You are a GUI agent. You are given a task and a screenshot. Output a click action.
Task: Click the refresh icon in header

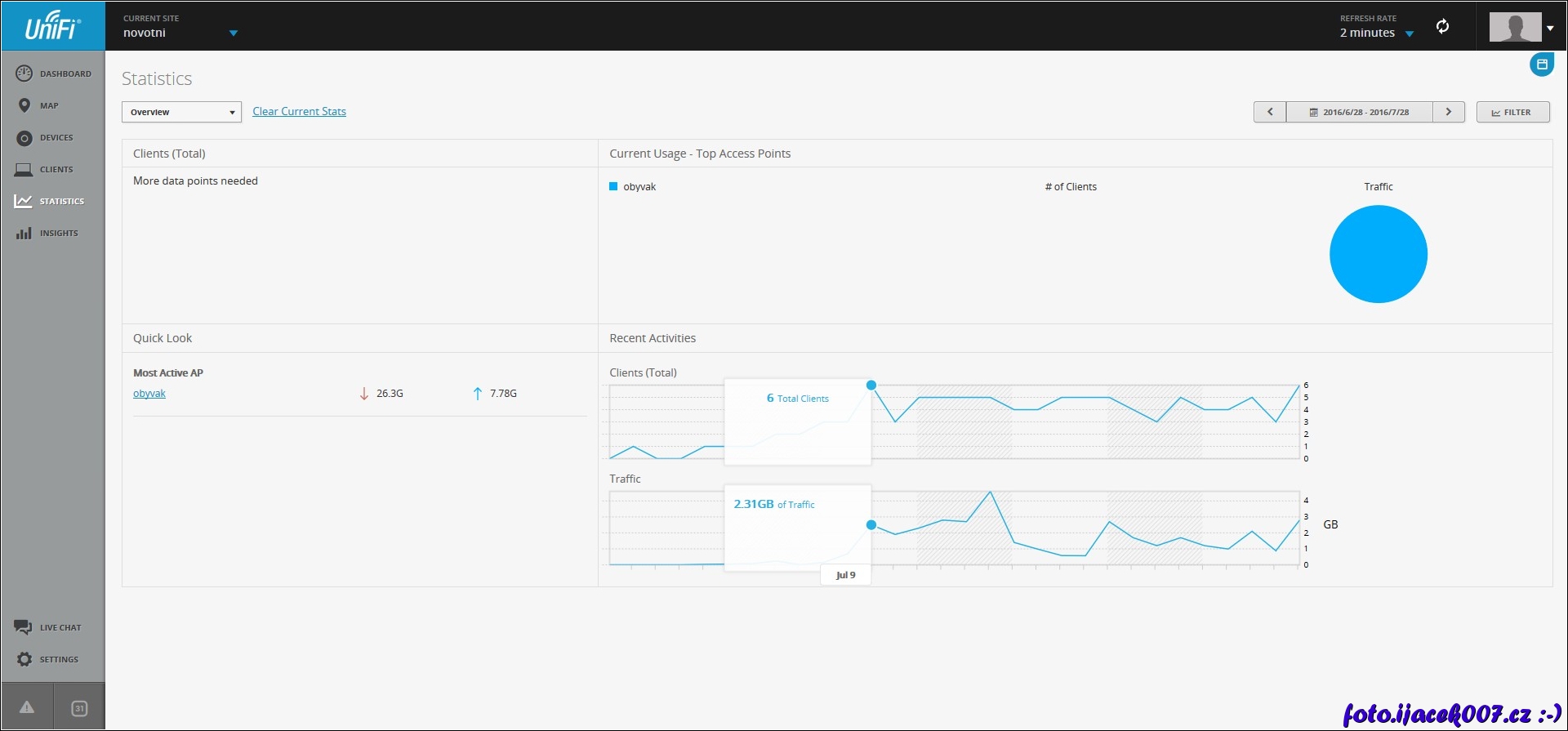1443,26
